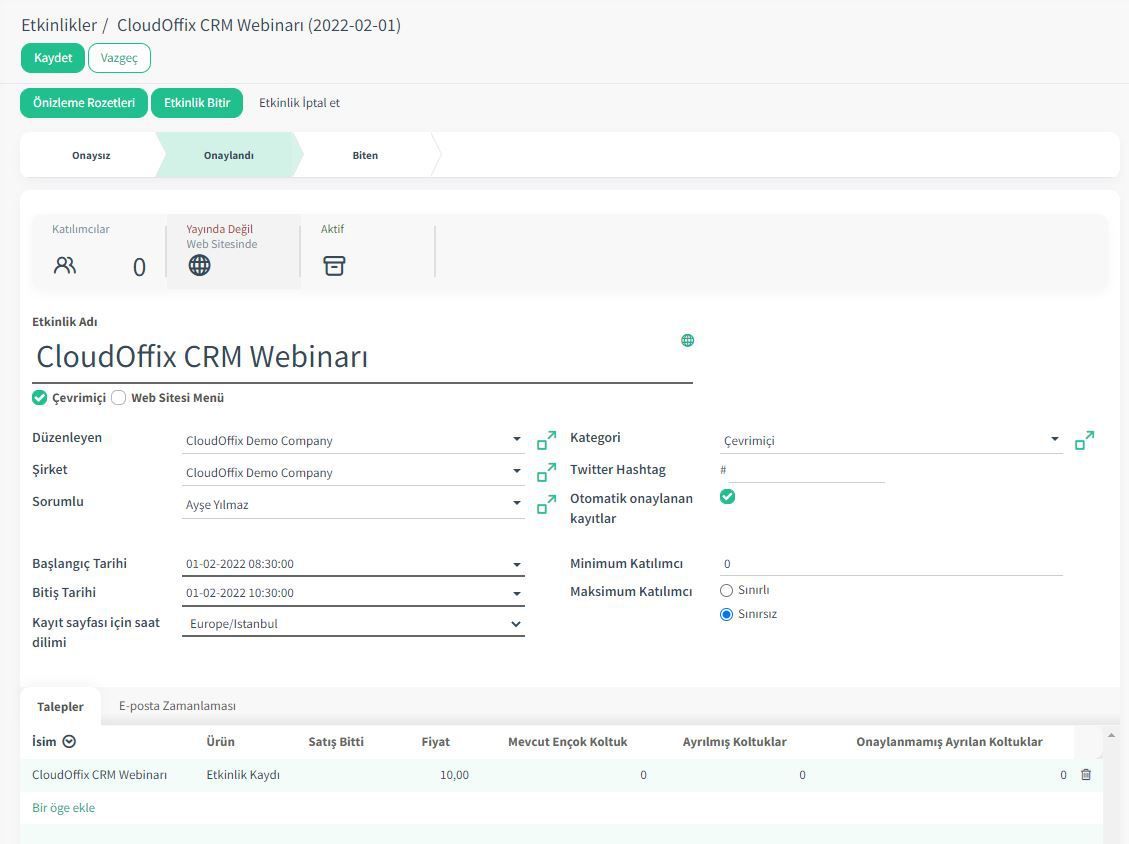The height and width of the screenshot is (844, 1129).
Task: Open the Sorumlu external link icon
Action: (x=546, y=504)
